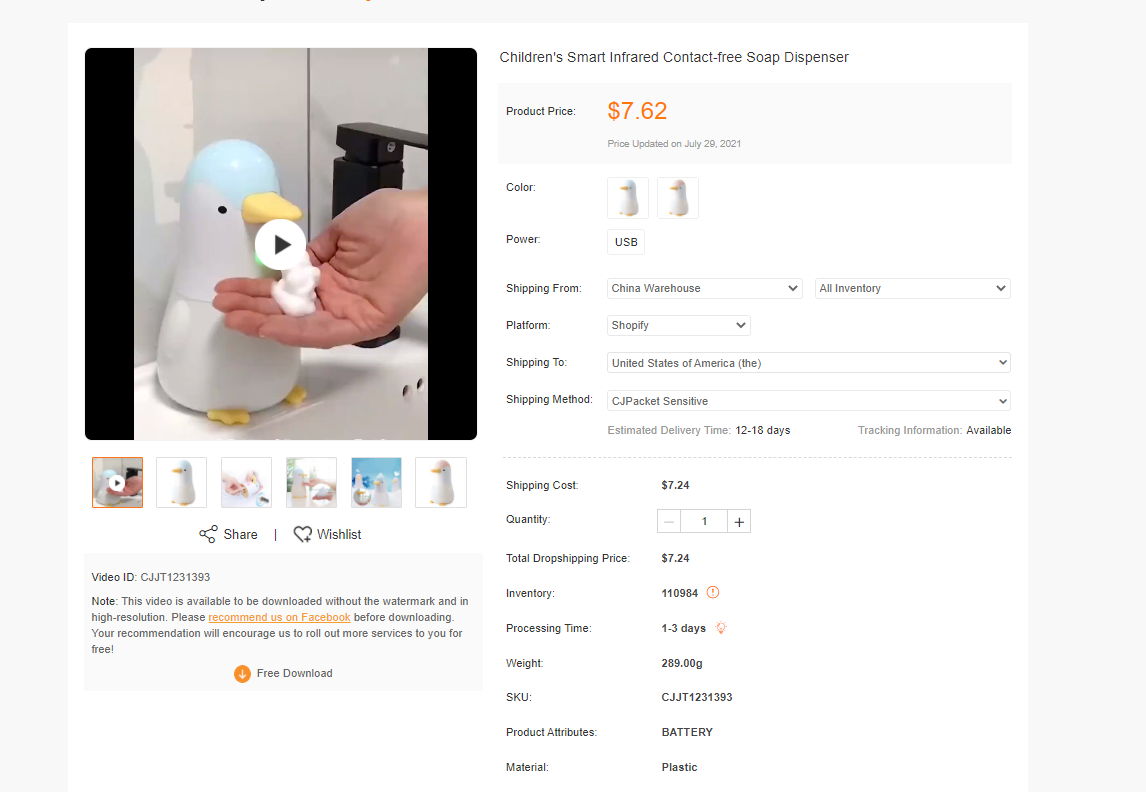This screenshot has width=1146, height=792.
Task: Open the recommend us on Facebook link
Action: tap(279, 617)
